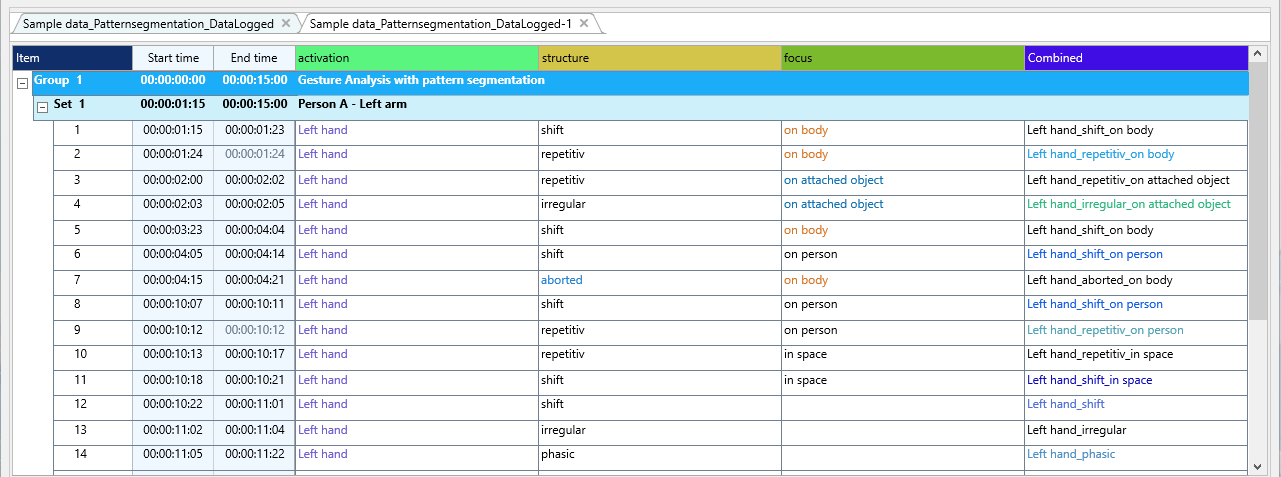
Task: Select the Set 1 row
Action: 640,107
